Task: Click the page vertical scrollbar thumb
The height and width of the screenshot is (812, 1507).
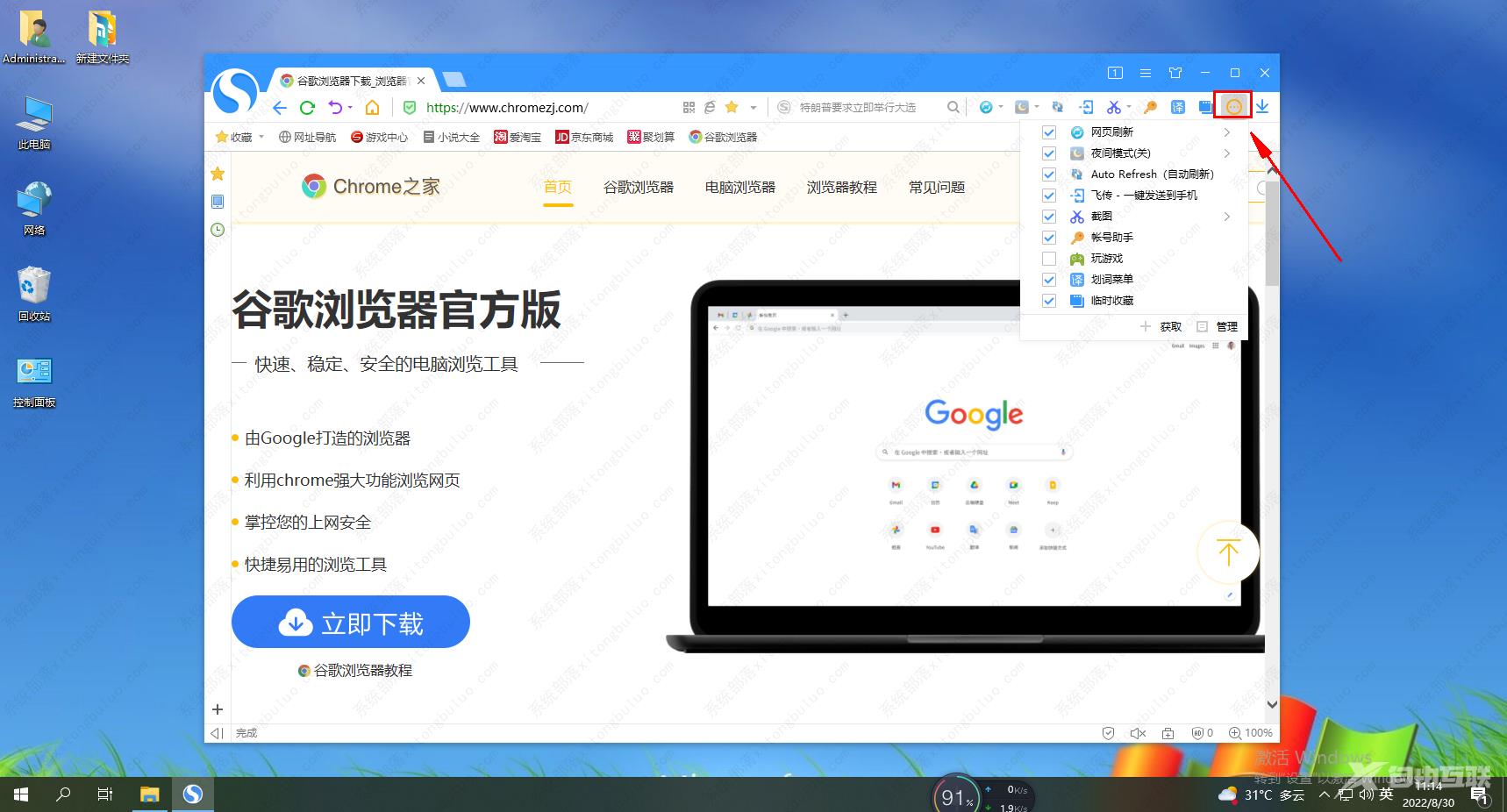Action: click(x=1272, y=232)
